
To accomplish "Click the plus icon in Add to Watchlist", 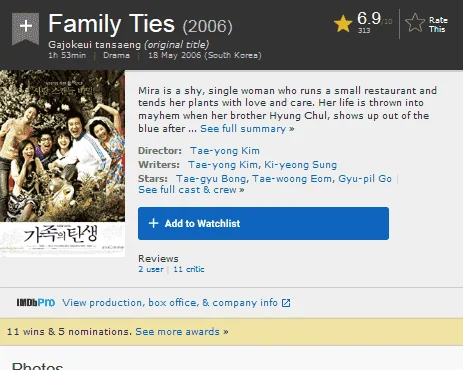I will (153, 223).
